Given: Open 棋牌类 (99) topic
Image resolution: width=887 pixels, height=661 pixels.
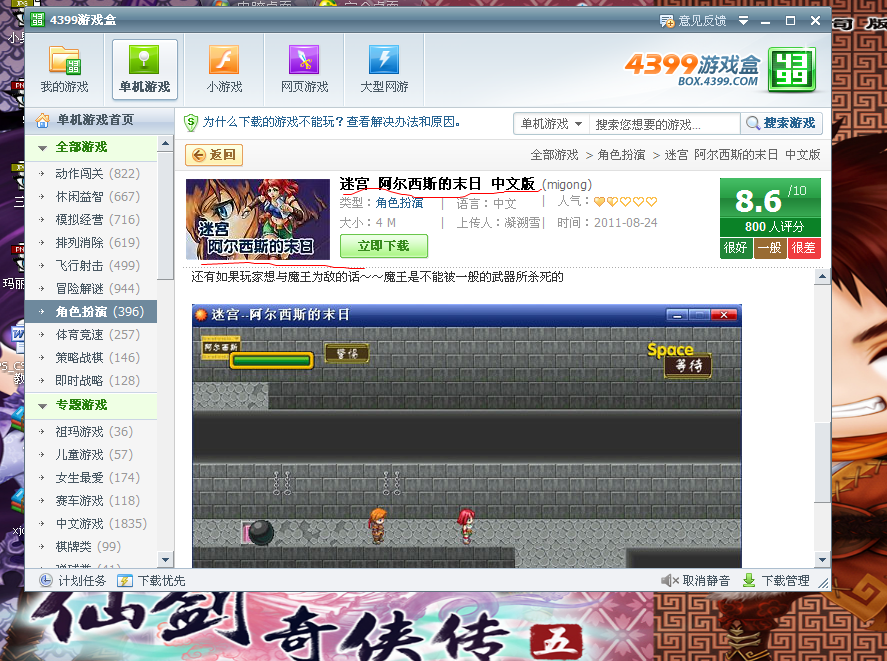Looking at the screenshot, I should pos(91,547).
